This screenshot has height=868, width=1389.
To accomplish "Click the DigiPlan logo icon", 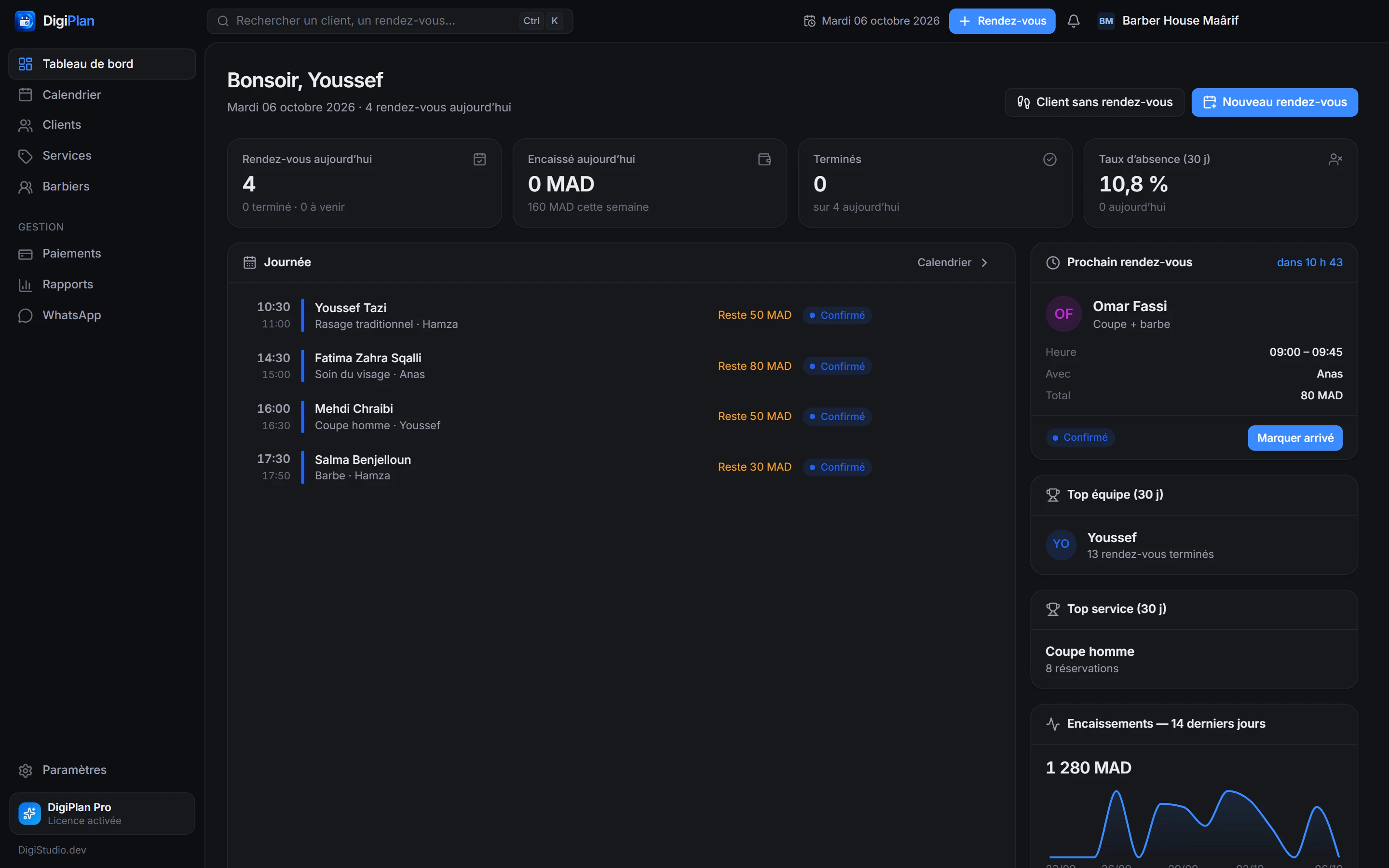I will click(x=25, y=21).
